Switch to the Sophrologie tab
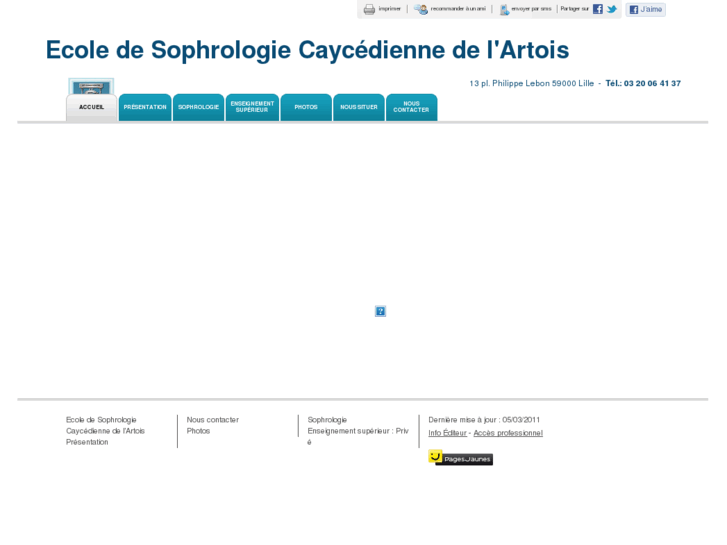The image size is (727, 545). coord(198,108)
